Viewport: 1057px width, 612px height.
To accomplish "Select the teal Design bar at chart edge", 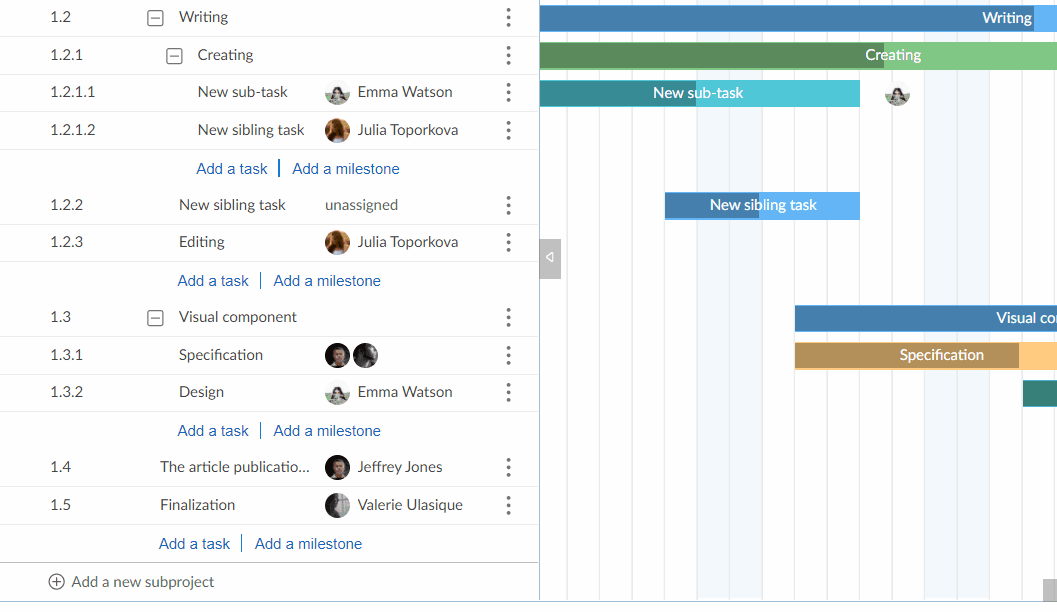I will [x=1040, y=393].
